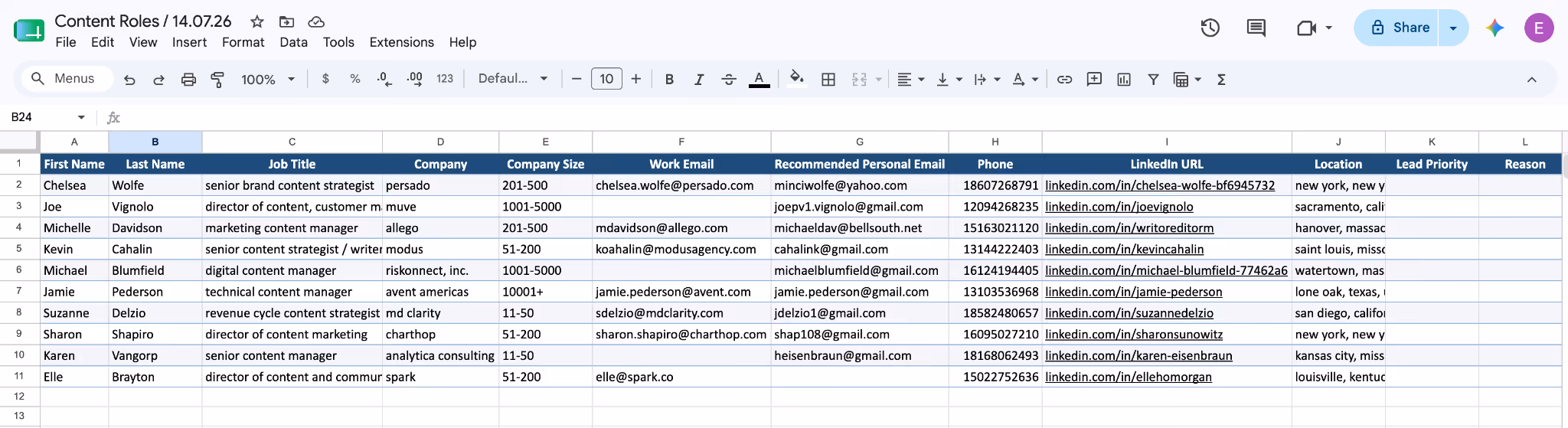
Task: Open the Google Sheets home icon
Action: pos(29,31)
